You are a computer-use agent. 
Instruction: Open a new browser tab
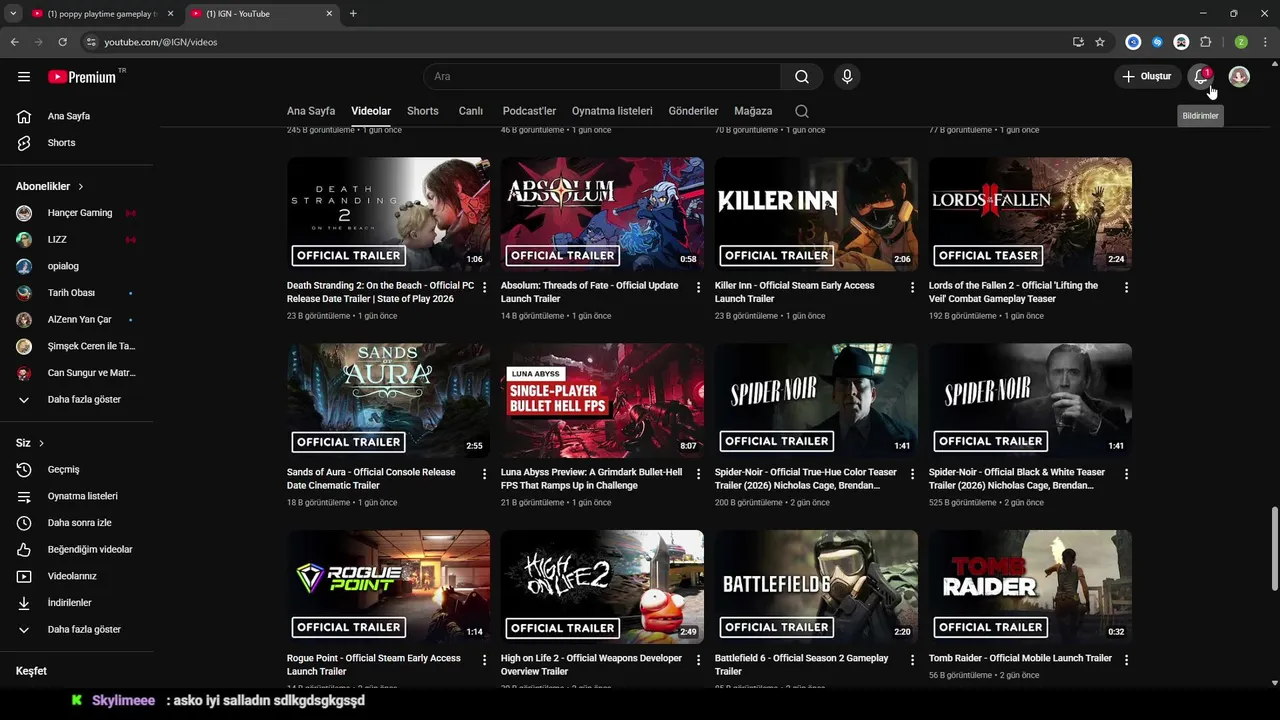[x=353, y=14]
